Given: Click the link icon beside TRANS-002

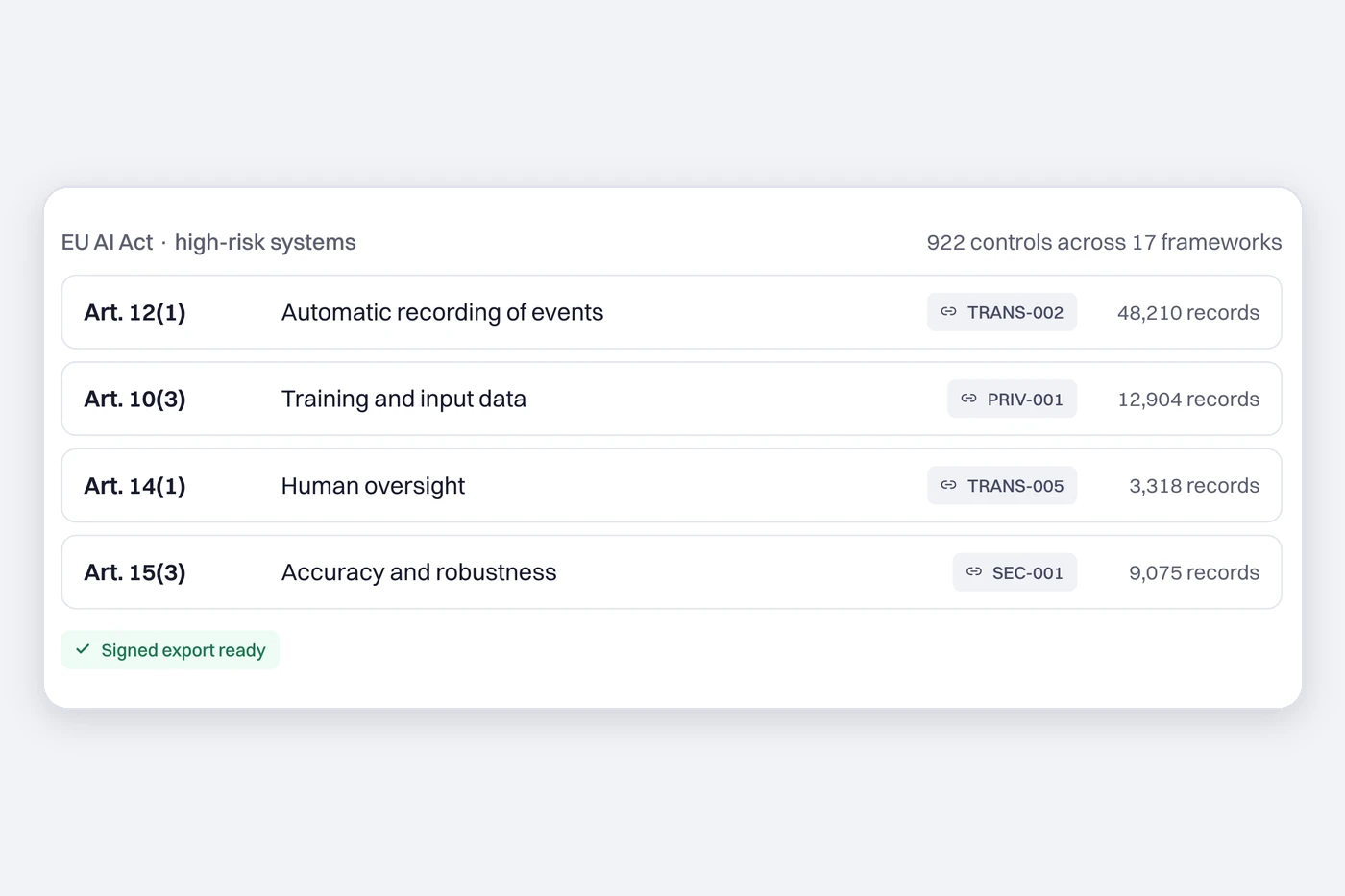Looking at the screenshot, I should [x=948, y=312].
